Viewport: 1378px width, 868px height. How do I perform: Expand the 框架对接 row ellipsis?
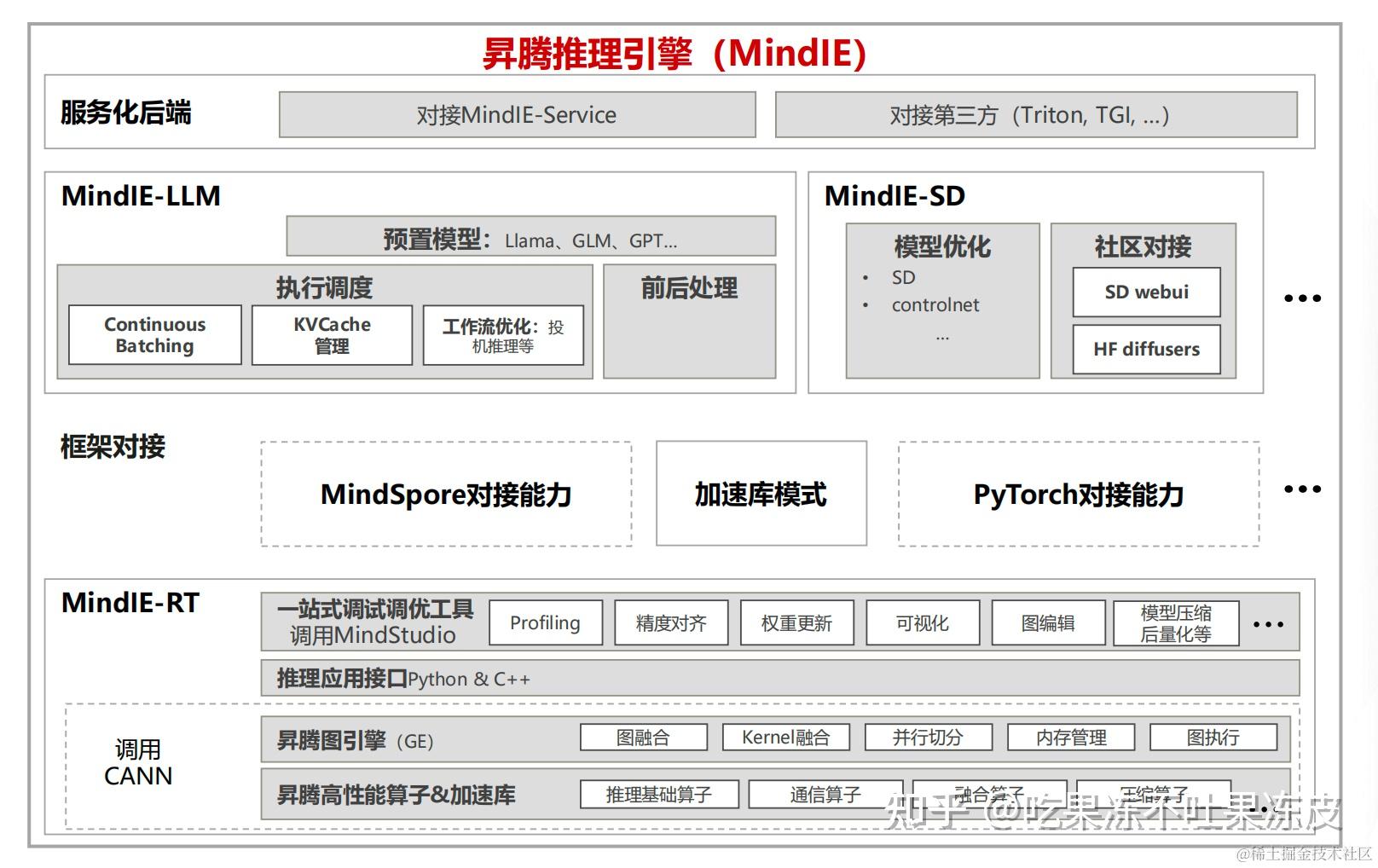pyautogui.click(x=1301, y=489)
